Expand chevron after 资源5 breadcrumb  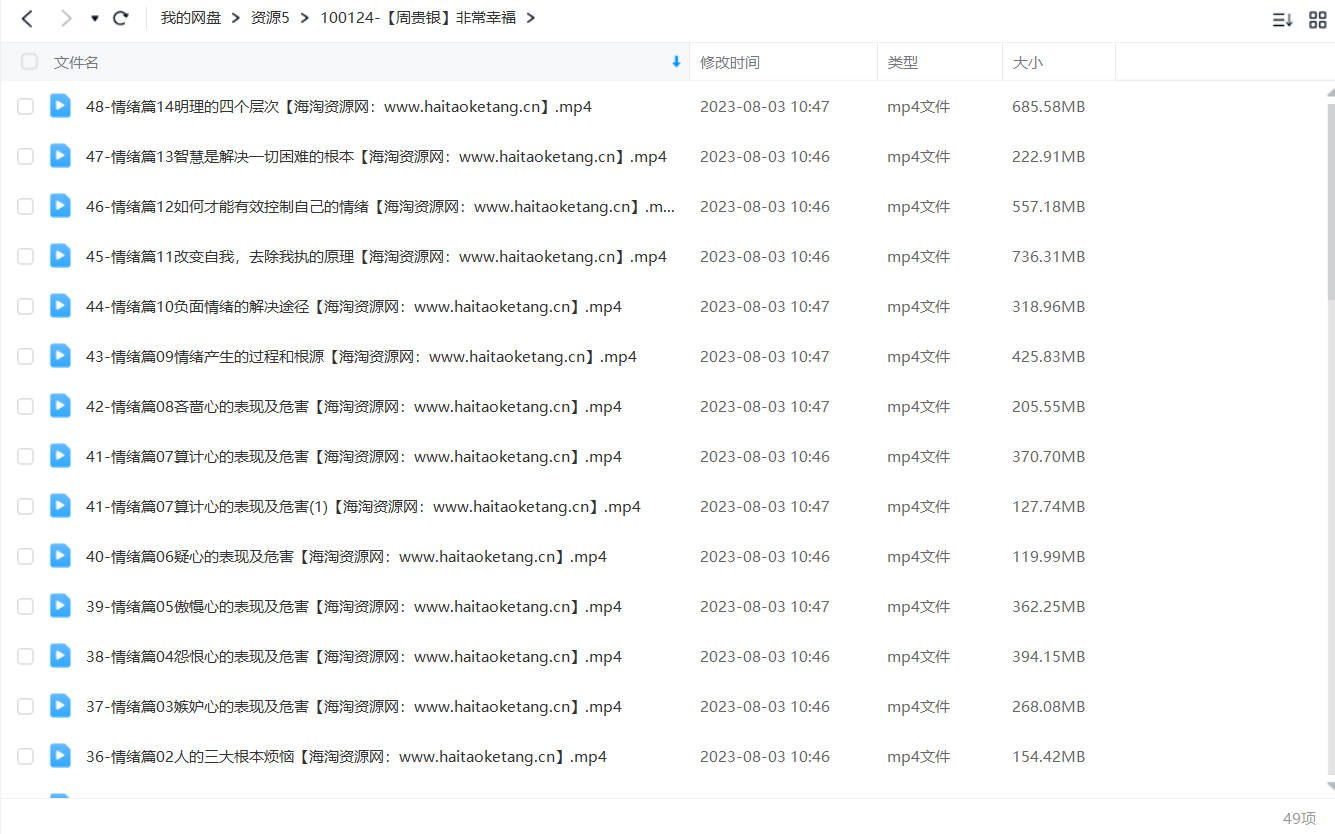304,17
